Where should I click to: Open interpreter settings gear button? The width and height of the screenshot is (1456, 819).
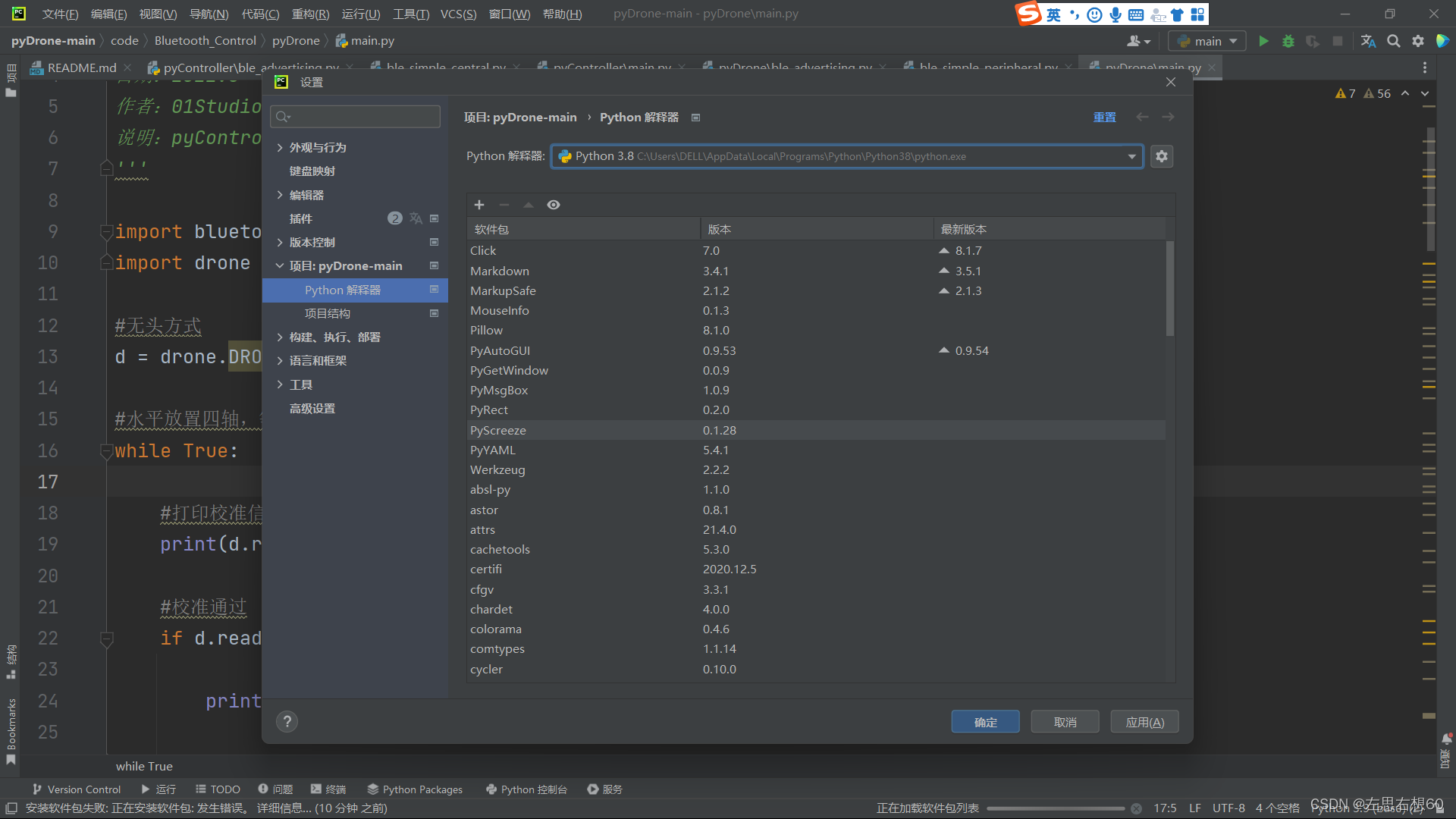pos(1162,156)
